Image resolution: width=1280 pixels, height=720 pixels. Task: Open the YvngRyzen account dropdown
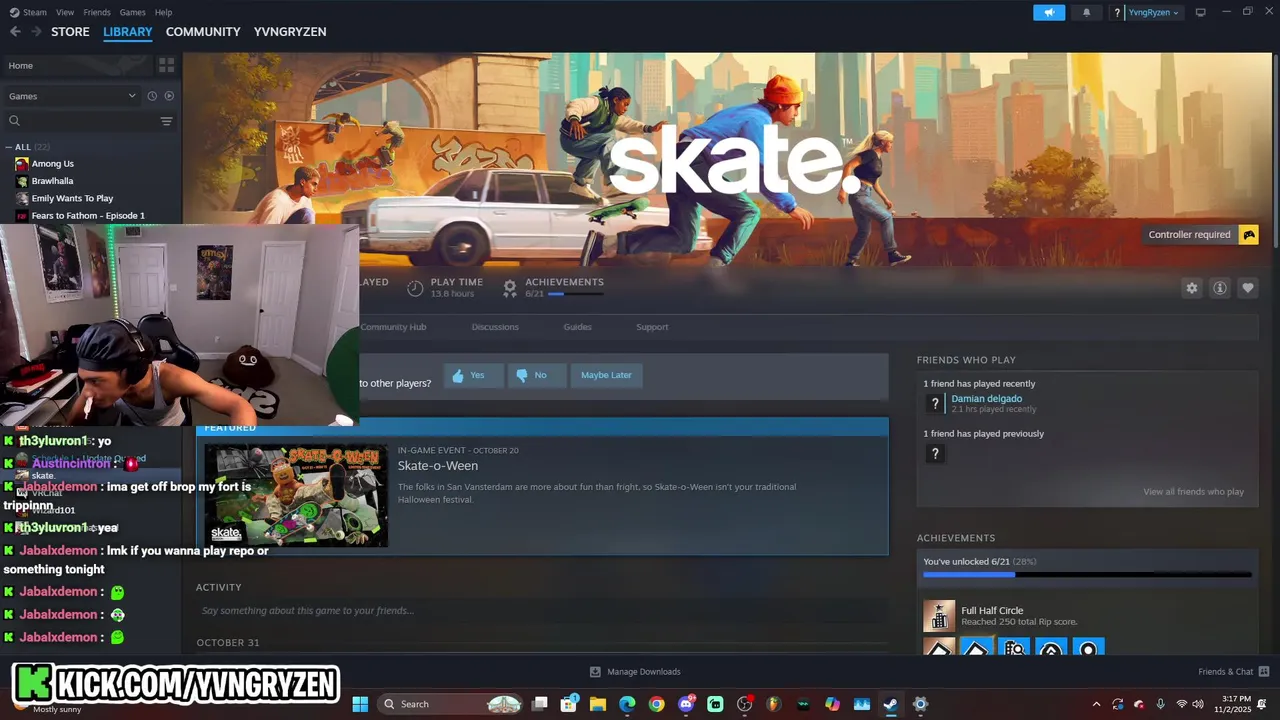1153,12
